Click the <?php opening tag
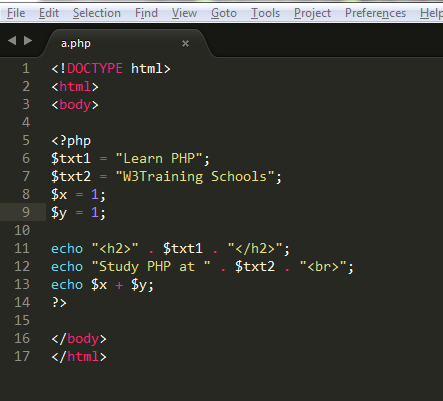 71,141
